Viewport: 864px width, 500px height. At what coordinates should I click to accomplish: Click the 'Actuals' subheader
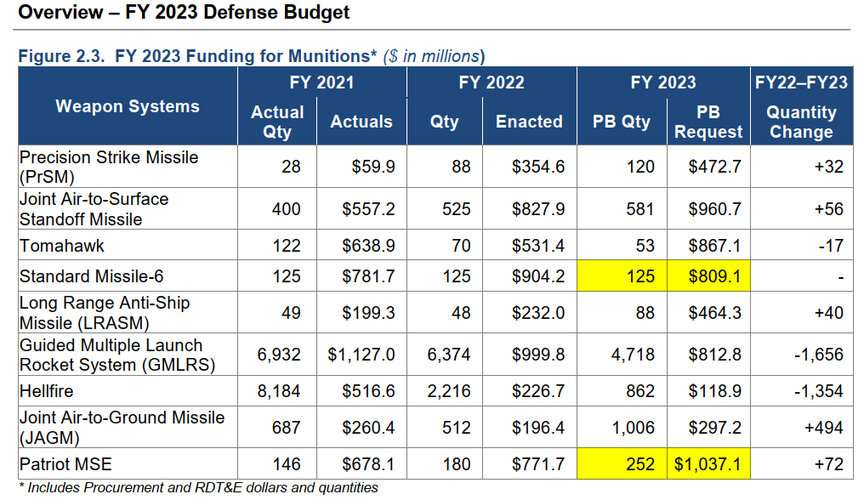pos(361,122)
